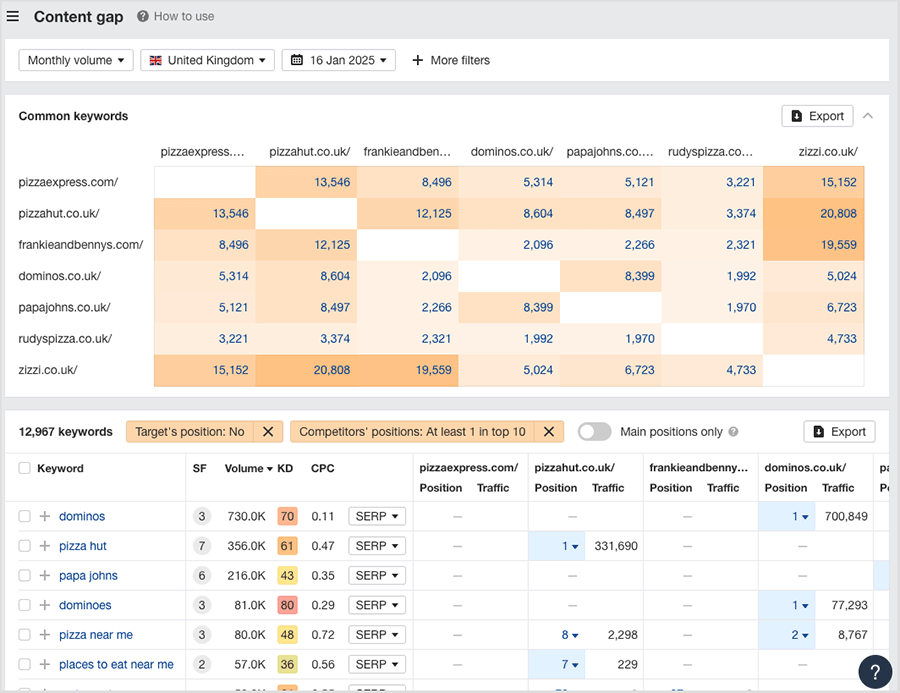Click plus icon for places to eat near me
The width and height of the screenshot is (900, 693).
click(x=45, y=664)
